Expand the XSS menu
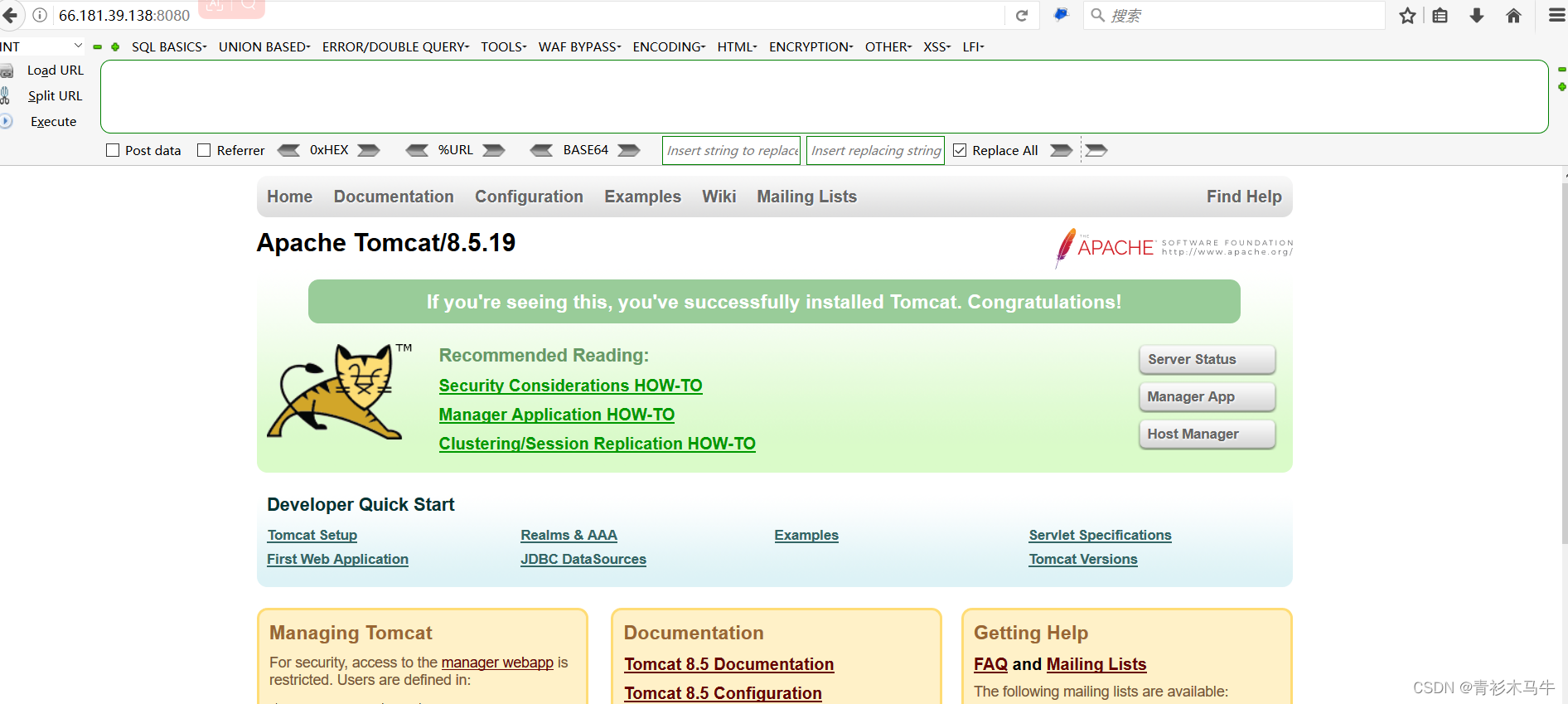Viewport: 1568px width, 704px height. (937, 47)
